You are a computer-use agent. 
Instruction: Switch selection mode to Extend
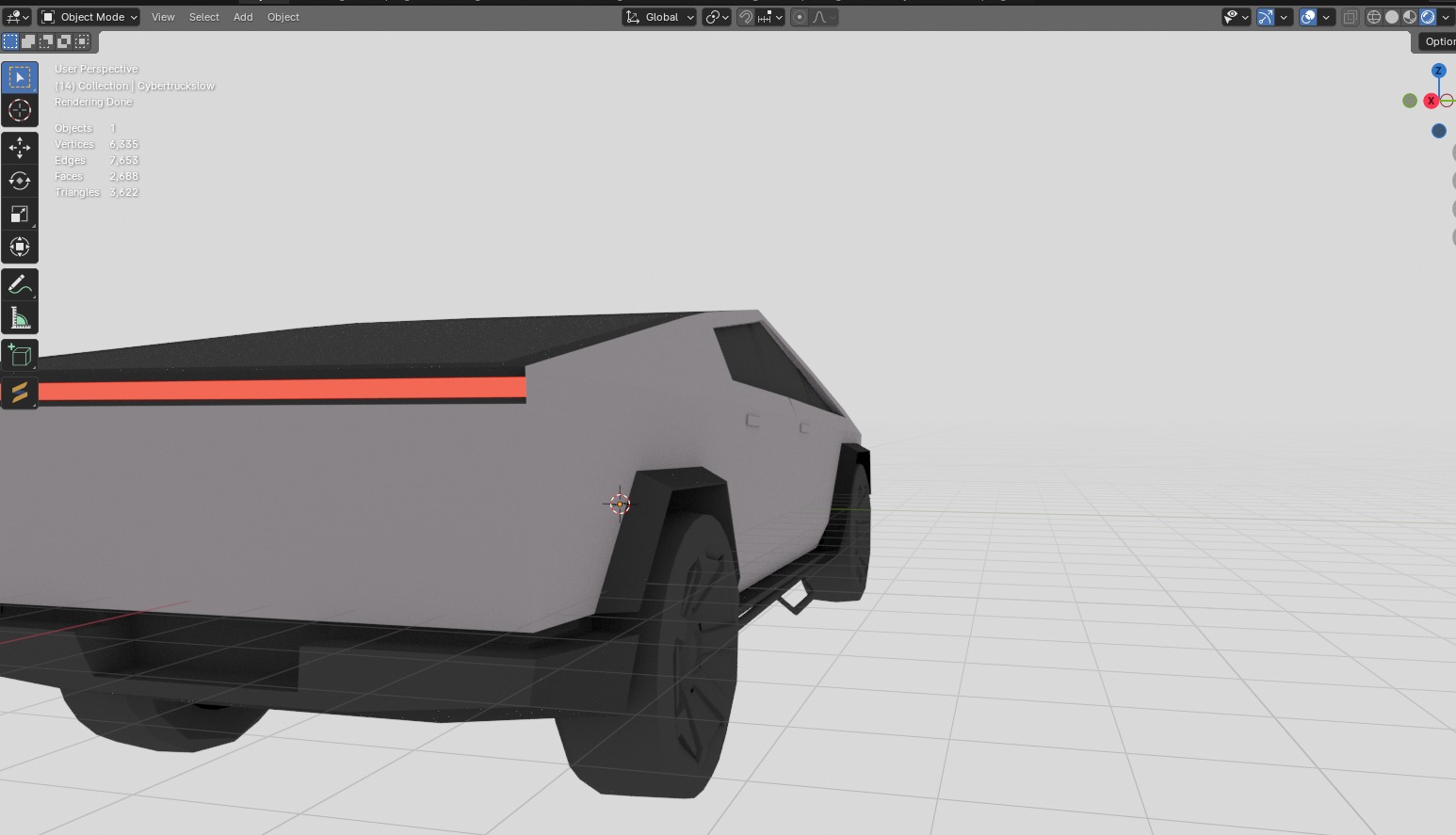tap(28, 41)
